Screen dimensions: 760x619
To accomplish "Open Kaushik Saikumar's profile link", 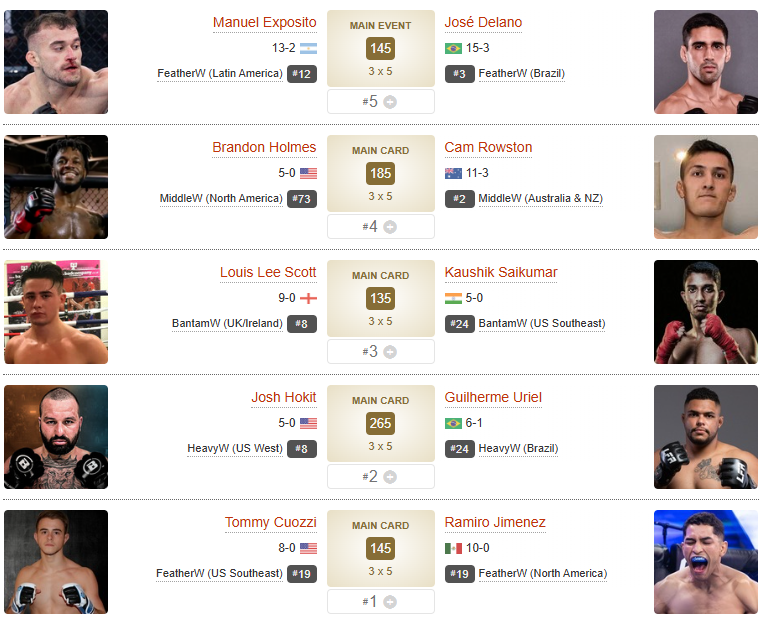I will click(501, 272).
